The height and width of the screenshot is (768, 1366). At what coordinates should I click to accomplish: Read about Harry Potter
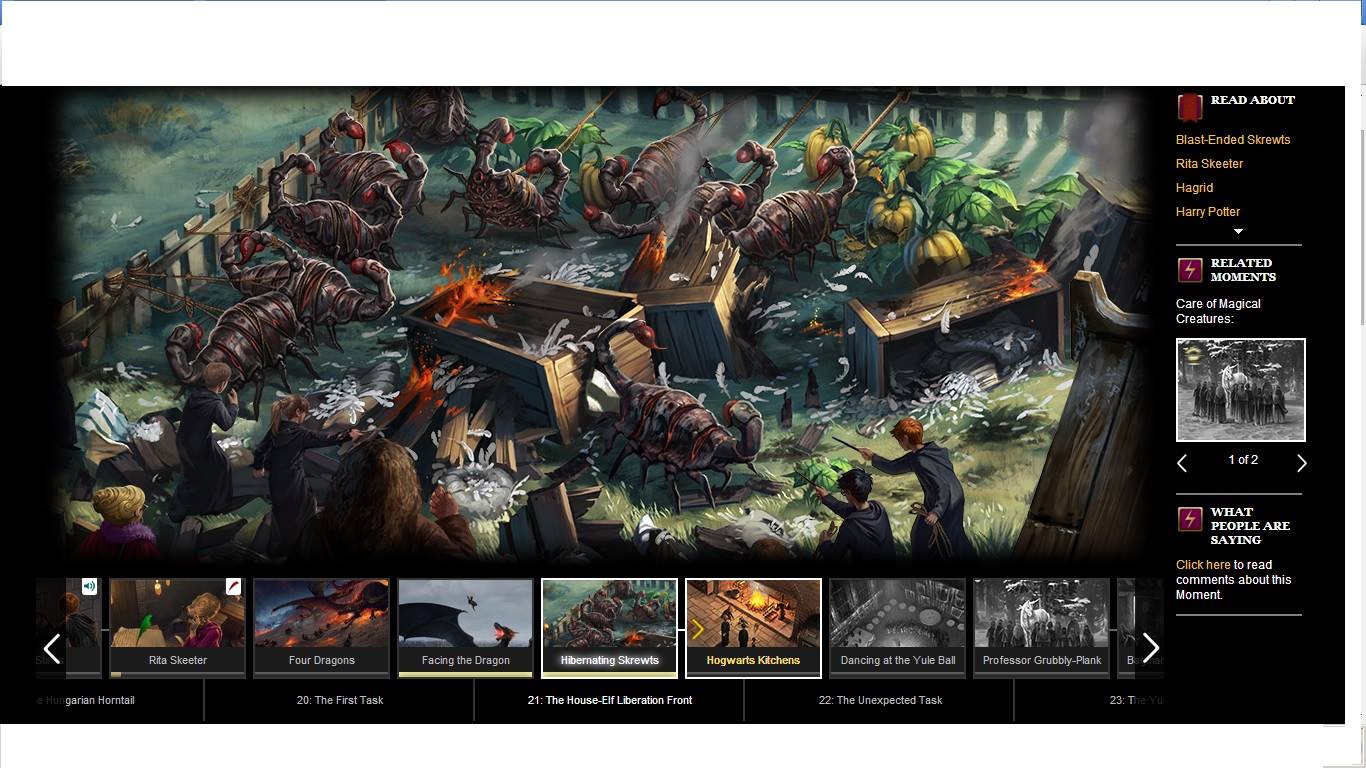pos(1208,212)
